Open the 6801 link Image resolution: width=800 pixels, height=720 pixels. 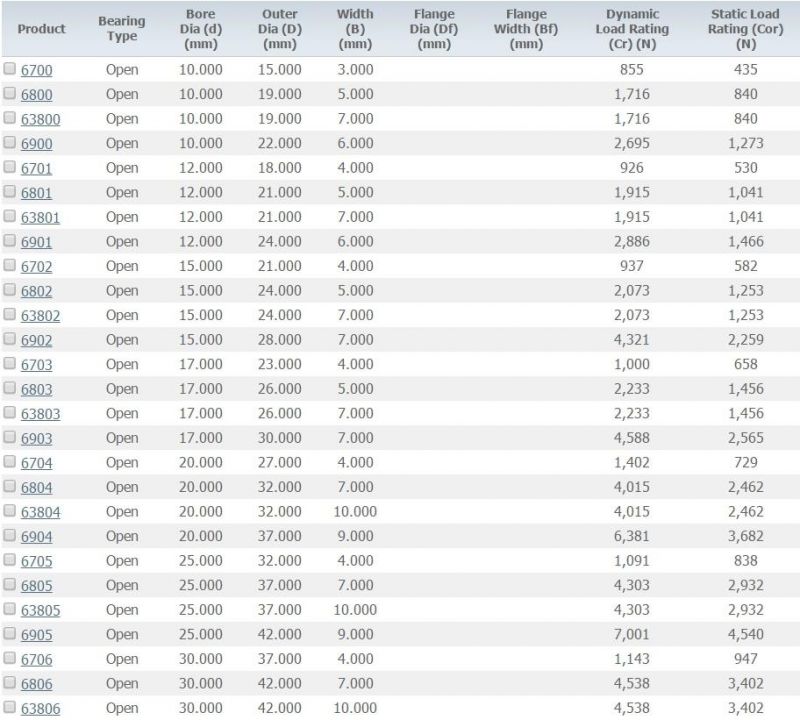pos(37,193)
